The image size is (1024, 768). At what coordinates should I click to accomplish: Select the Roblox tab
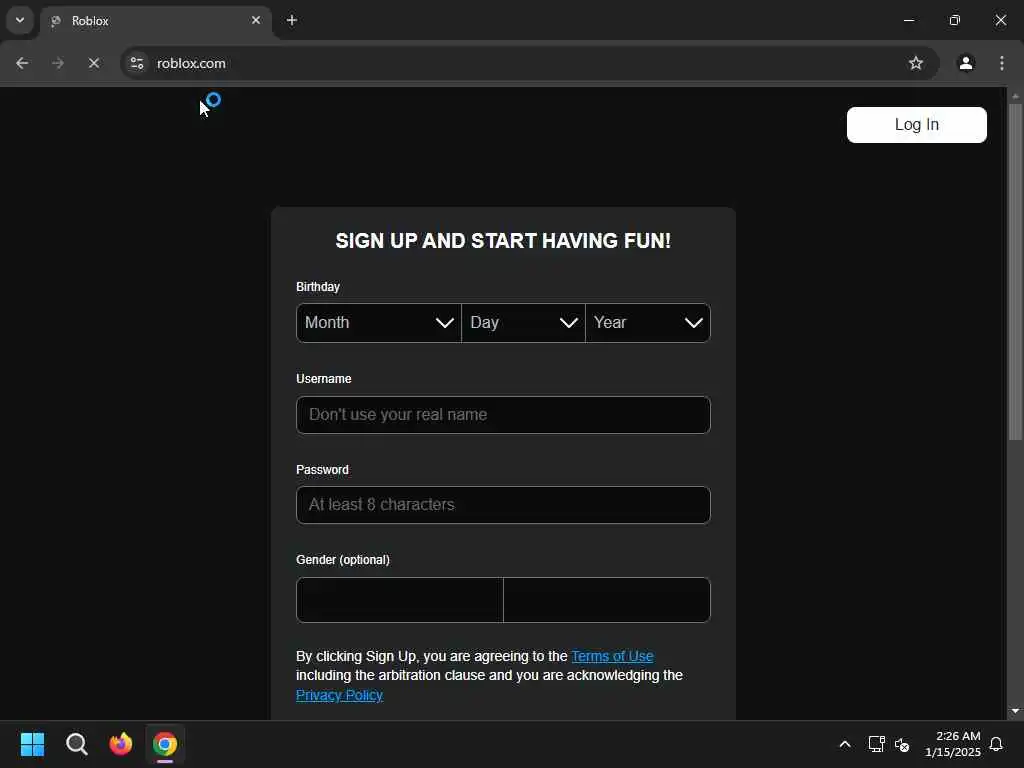(x=156, y=21)
